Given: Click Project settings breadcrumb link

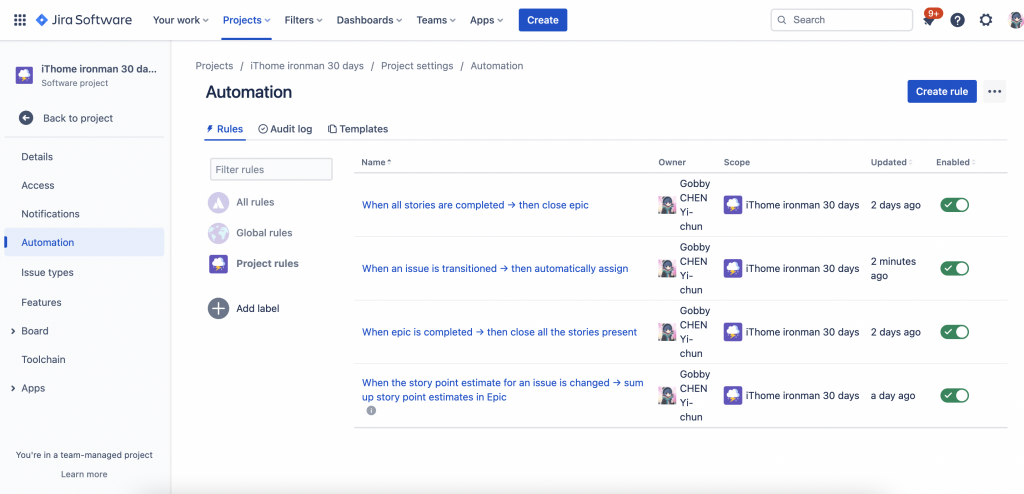Looking at the screenshot, I should pyautogui.click(x=417, y=66).
